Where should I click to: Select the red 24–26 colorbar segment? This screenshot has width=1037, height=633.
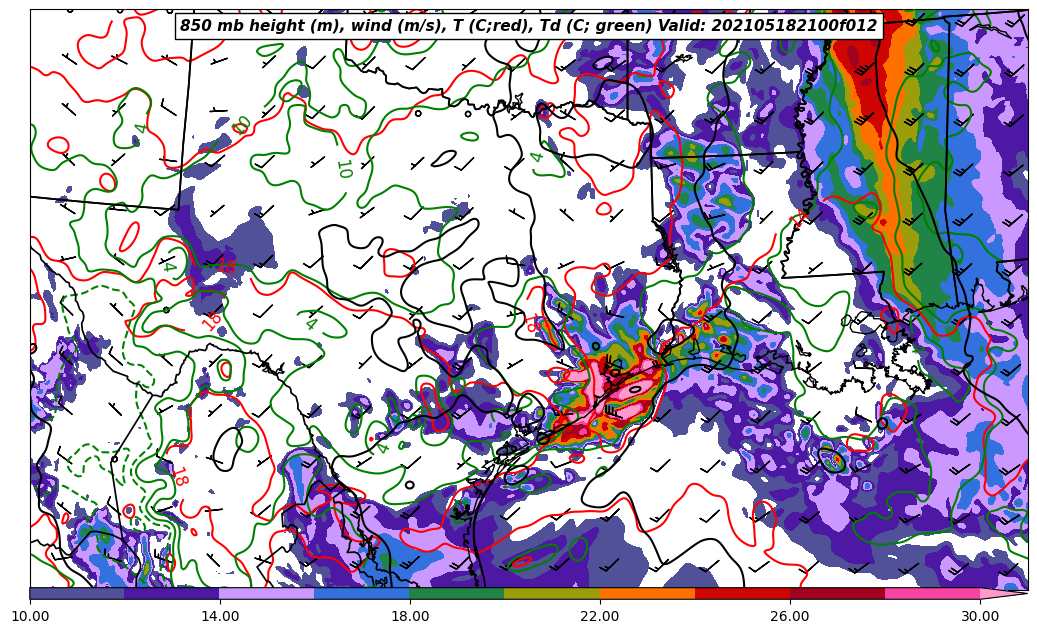(x=742, y=593)
